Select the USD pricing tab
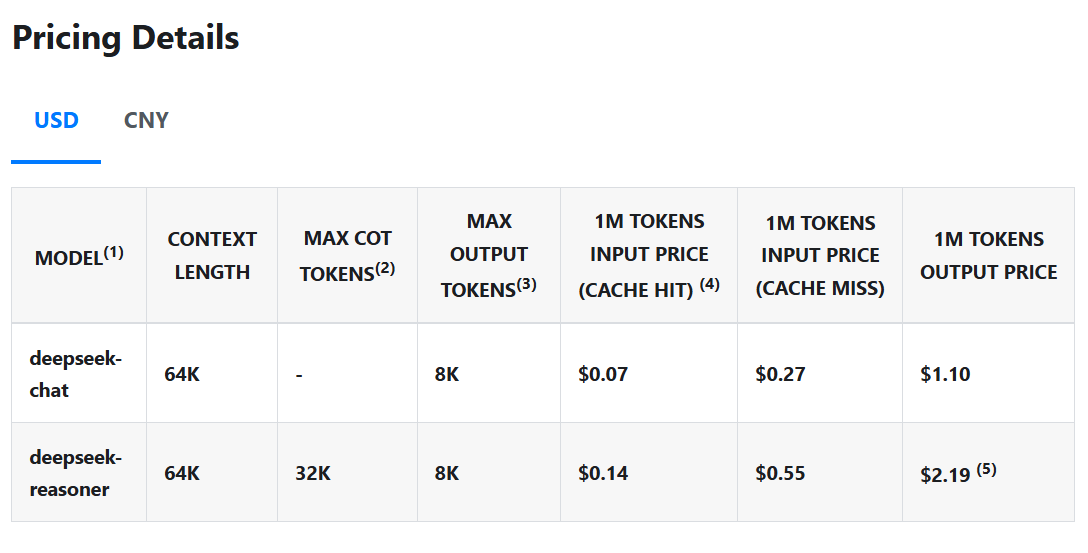 click(56, 121)
